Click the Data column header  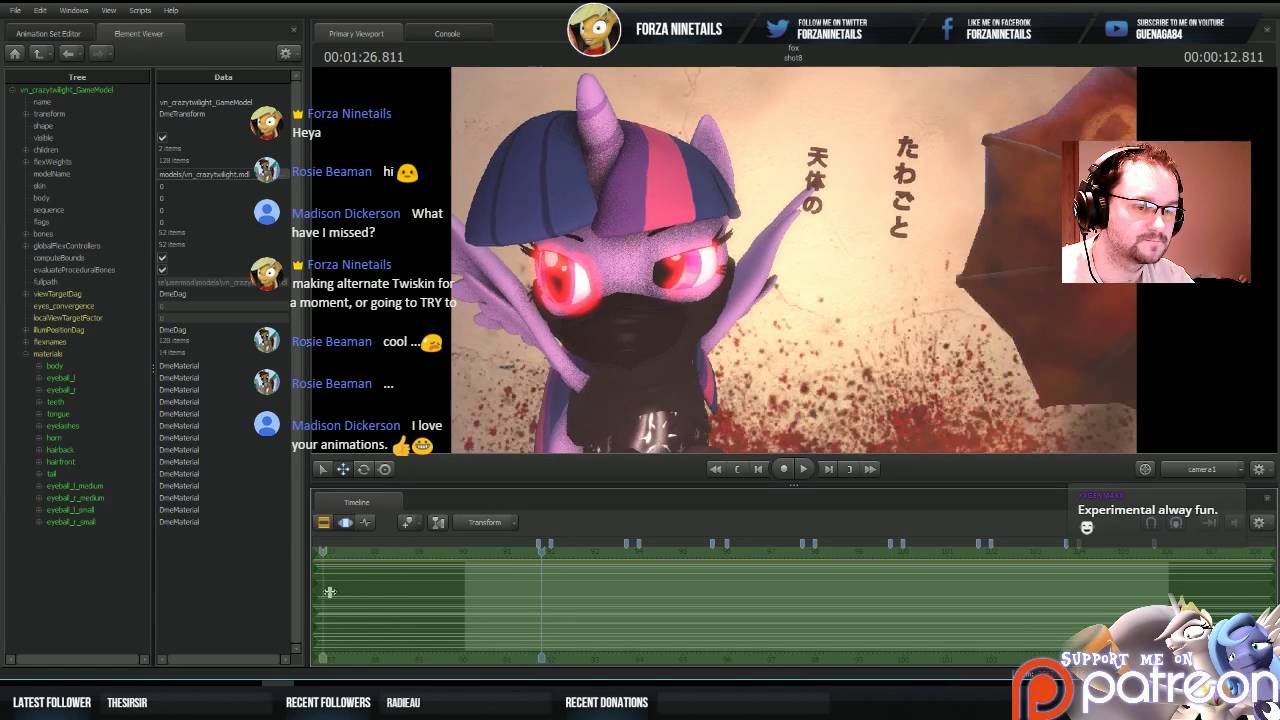[223, 77]
